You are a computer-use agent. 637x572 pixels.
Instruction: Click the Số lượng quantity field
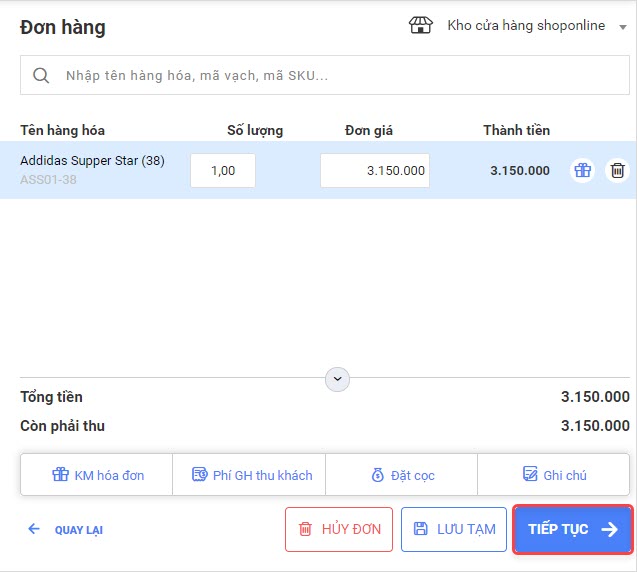pyautogui.click(x=223, y=170)
